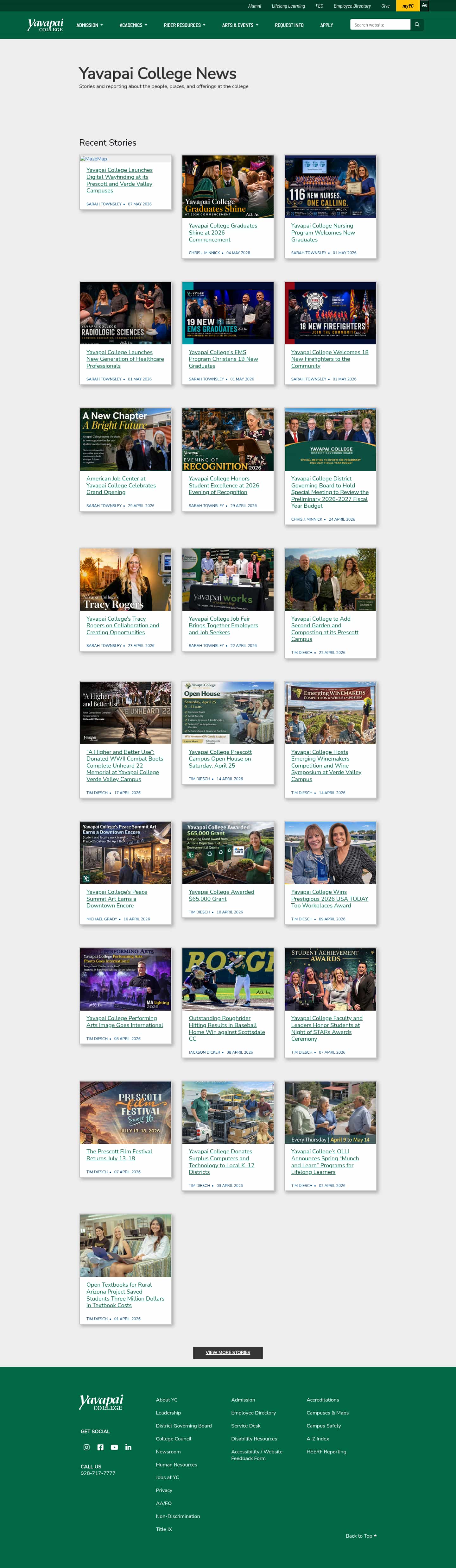The height and width of the screenshot is (1568, 456).
Task: Open Disability Resources footer link
Action: (254, 1438)
